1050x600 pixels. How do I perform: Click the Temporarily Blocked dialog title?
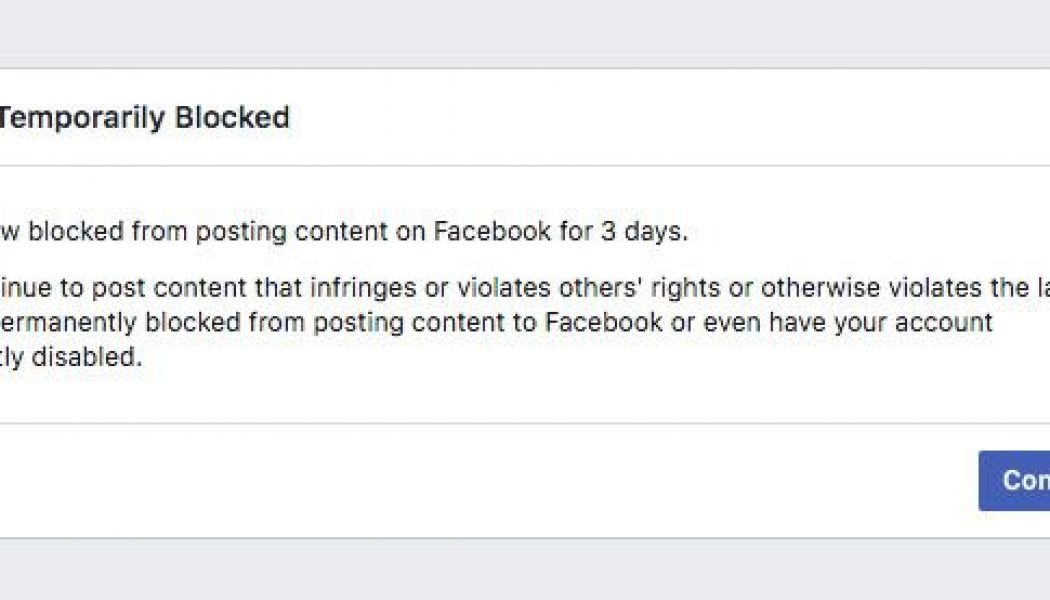pyautogui.click(x=143, y=116)
